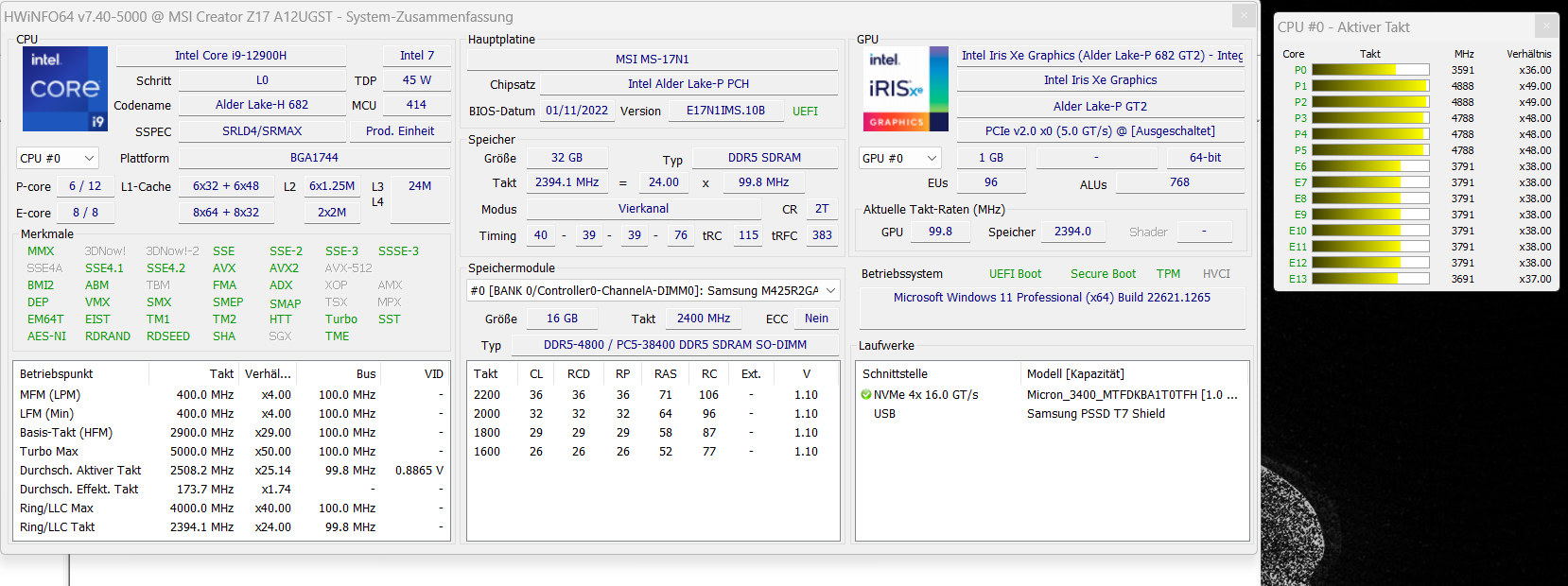Select the E-core count 8 / 8
Viewport: 1568px width, 586px height.
click(x=85, y=213)
